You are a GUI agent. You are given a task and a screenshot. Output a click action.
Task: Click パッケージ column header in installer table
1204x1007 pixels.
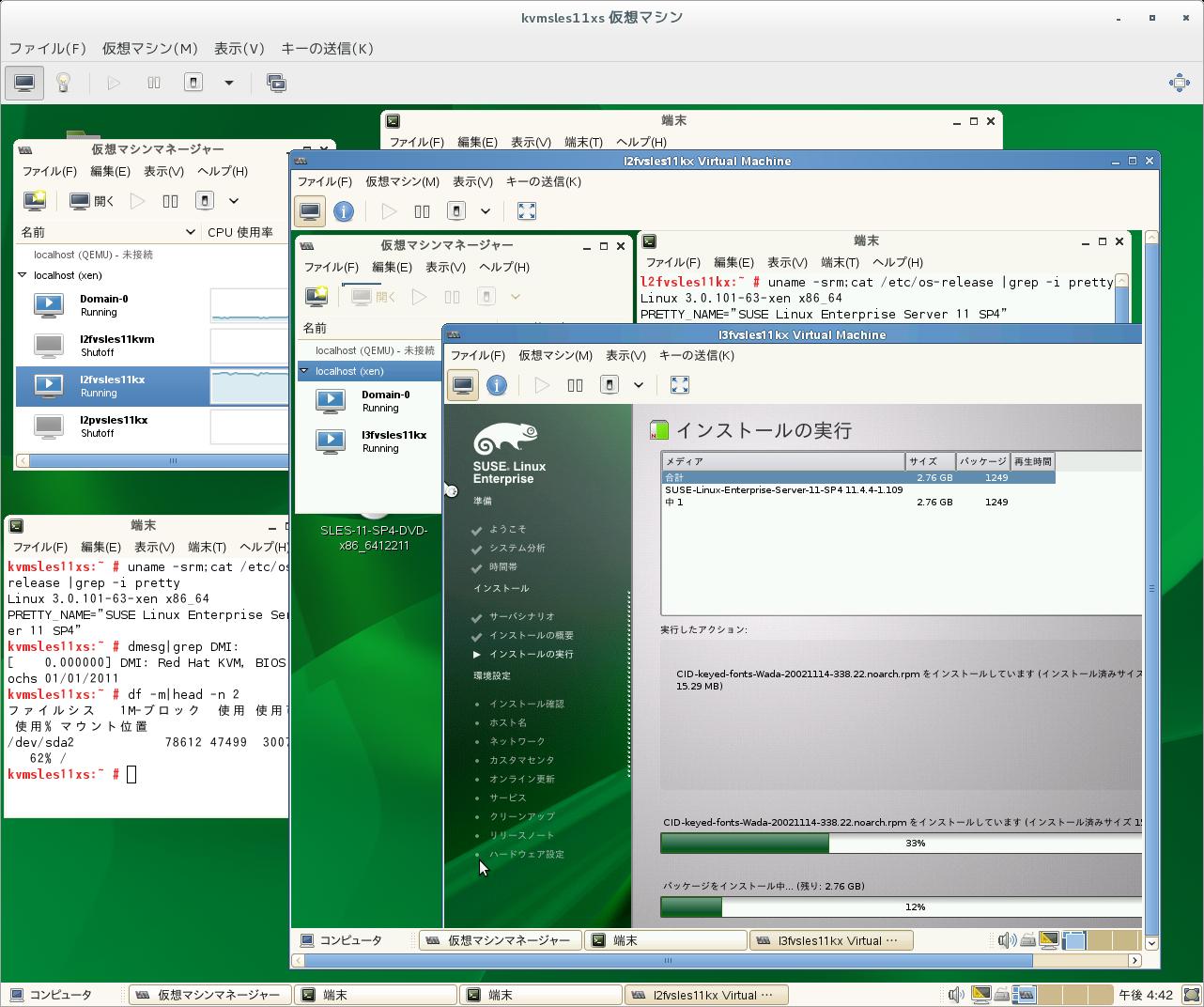pyautogui.click(x=982, y=461)
